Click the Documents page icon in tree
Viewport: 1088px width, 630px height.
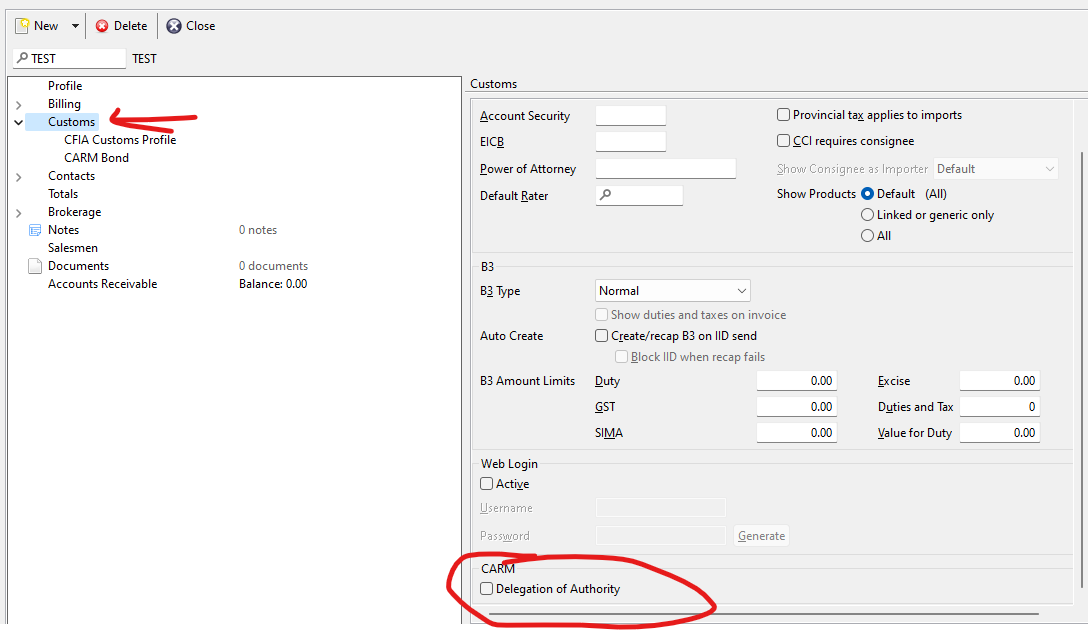(35, 266)
